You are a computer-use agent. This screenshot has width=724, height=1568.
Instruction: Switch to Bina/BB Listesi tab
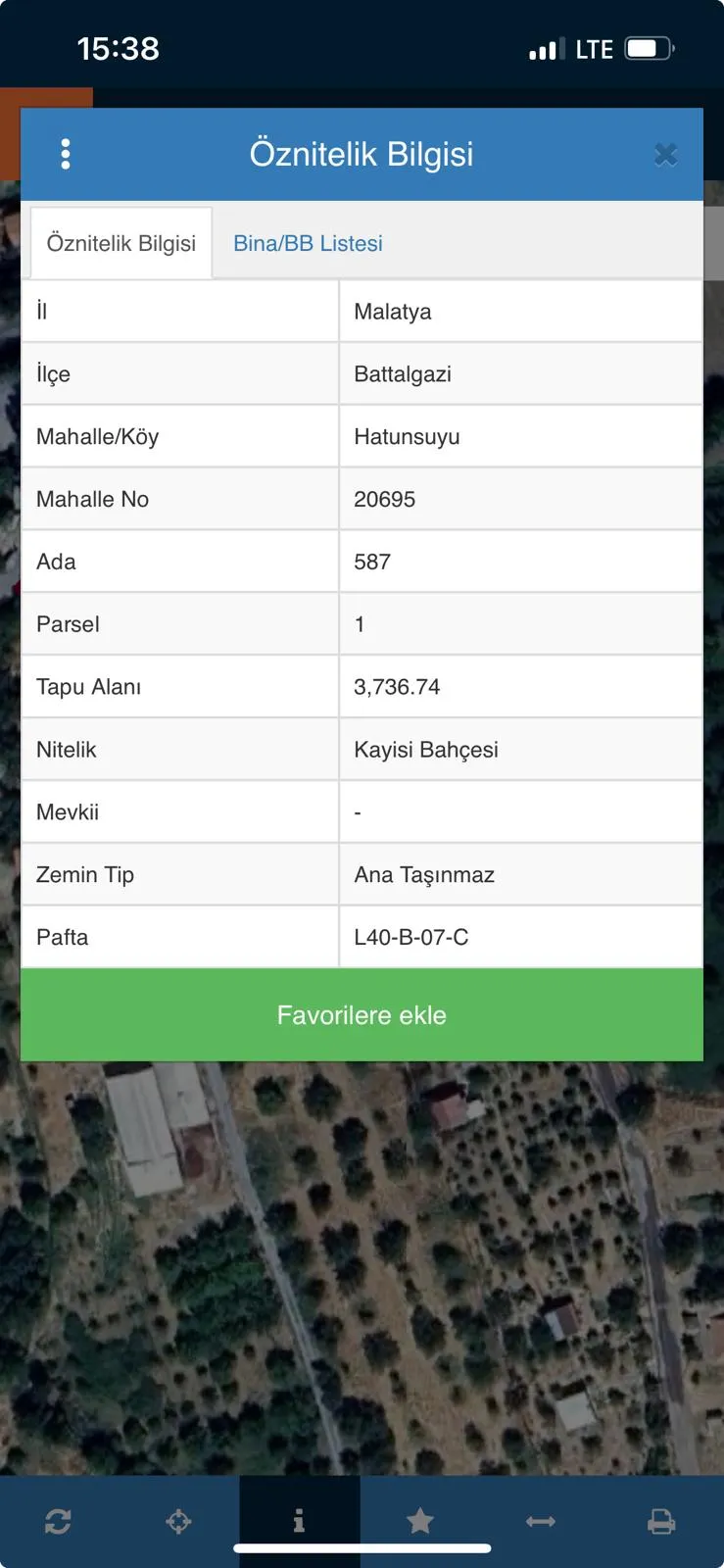pyautogui.click(x=308, y=243)
